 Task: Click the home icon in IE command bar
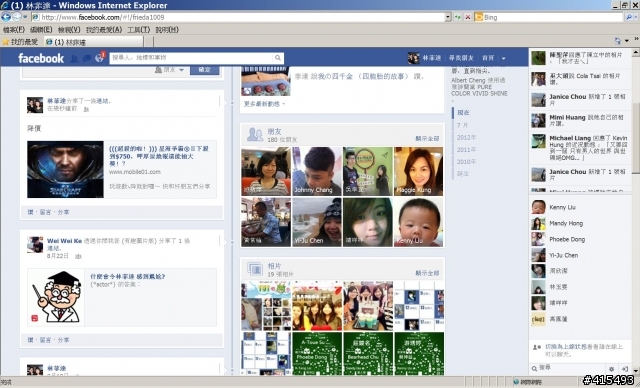[x=618, y=41]
